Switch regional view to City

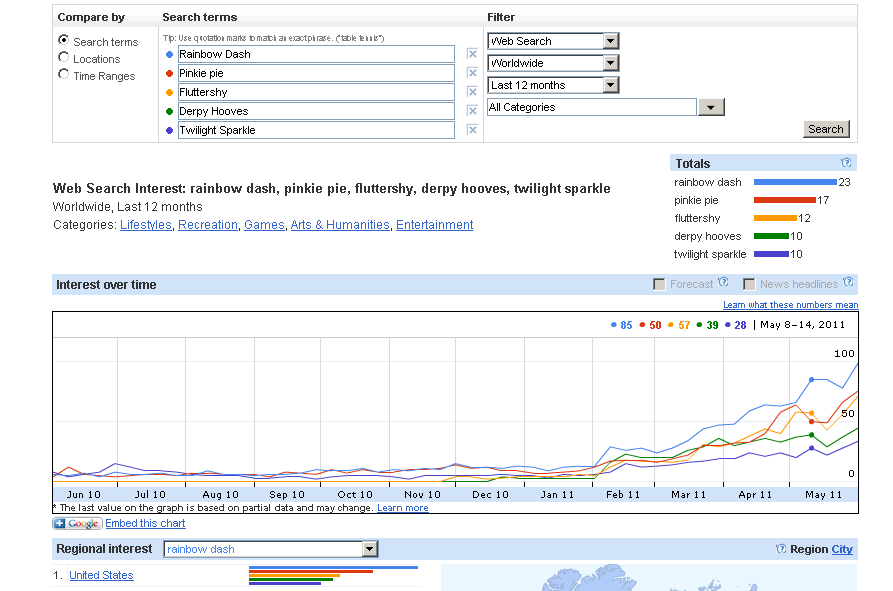(x=842, y=549)
